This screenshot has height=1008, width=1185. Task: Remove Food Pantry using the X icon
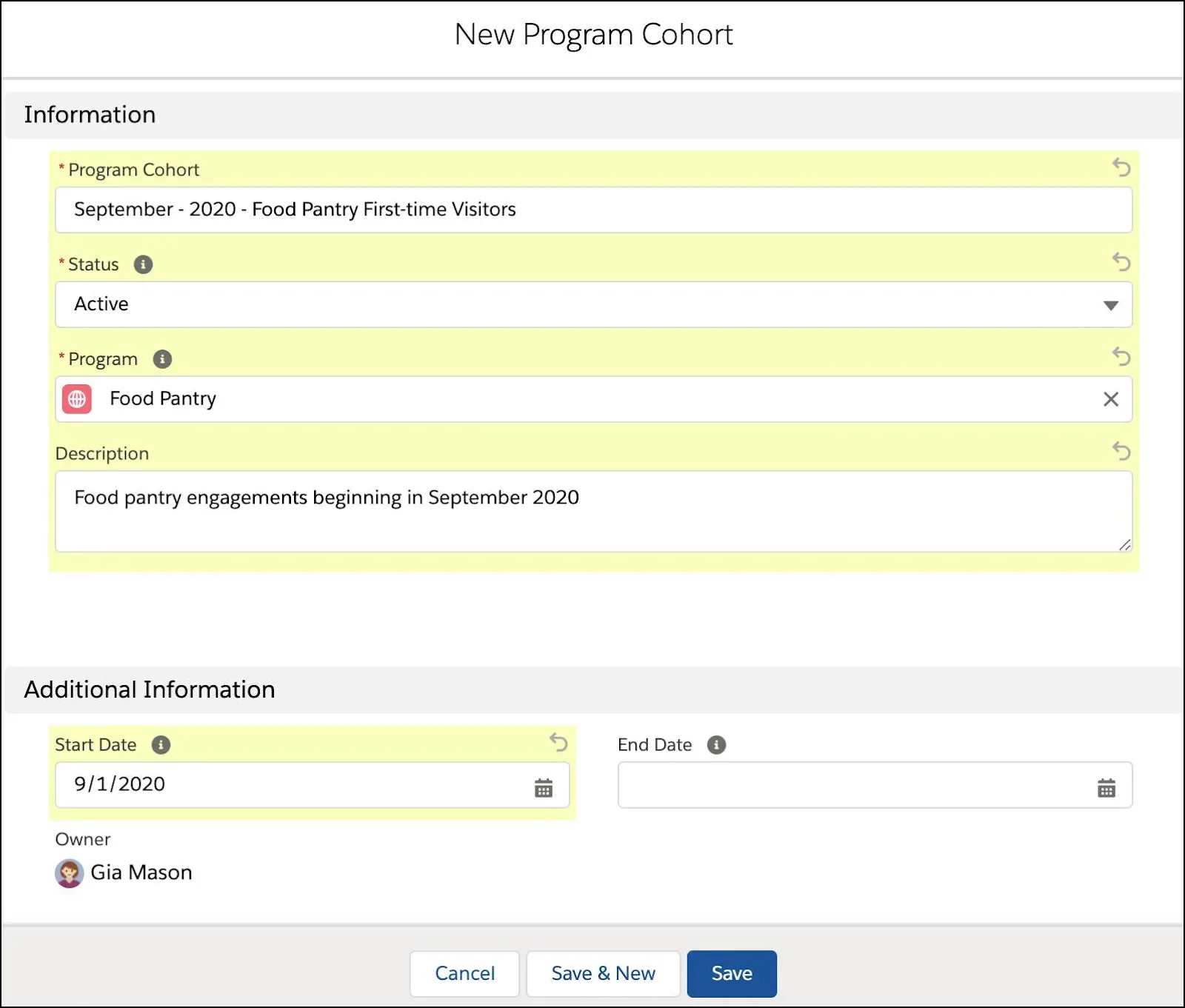(1111, 399)
